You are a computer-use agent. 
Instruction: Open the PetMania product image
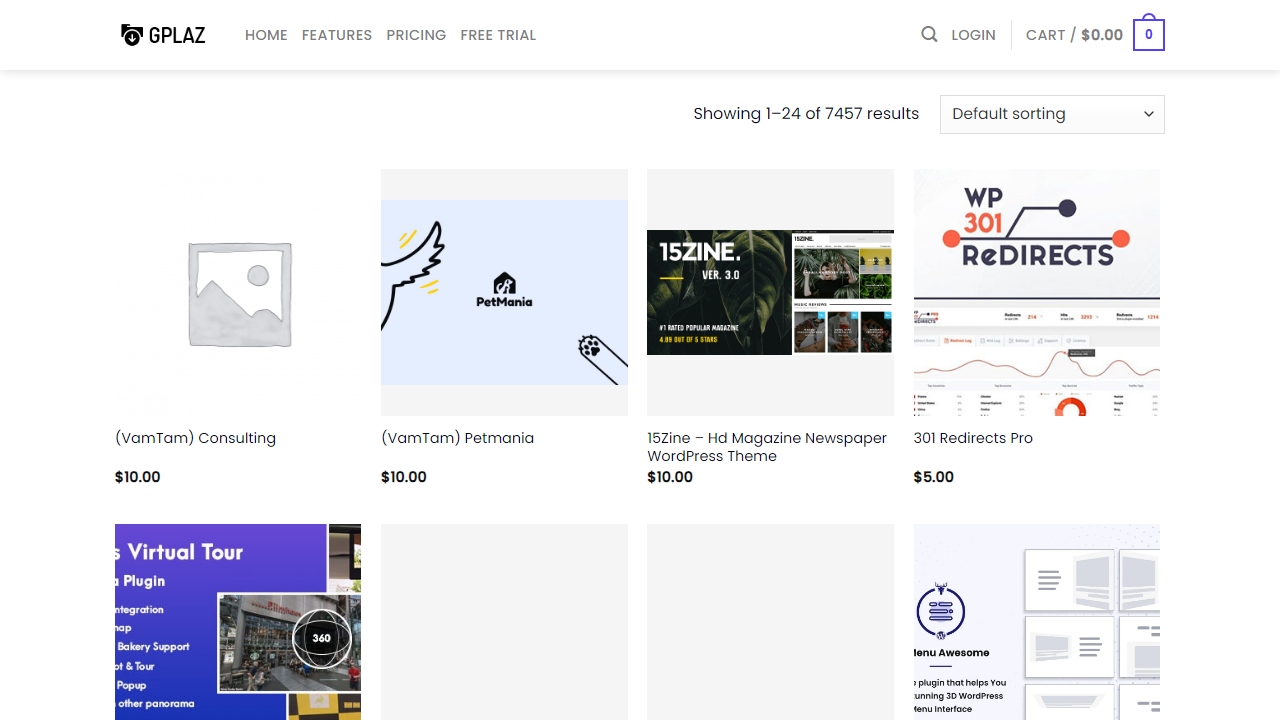504,292
